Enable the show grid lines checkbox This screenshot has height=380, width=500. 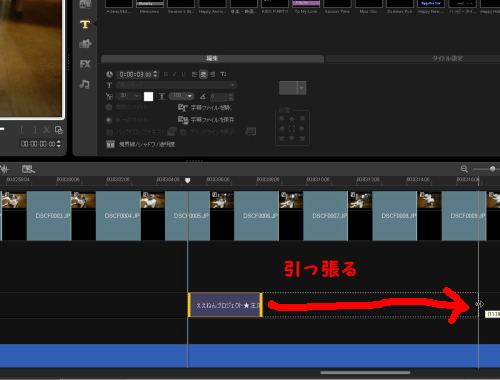pyautogui.click(x=183, y=132)
